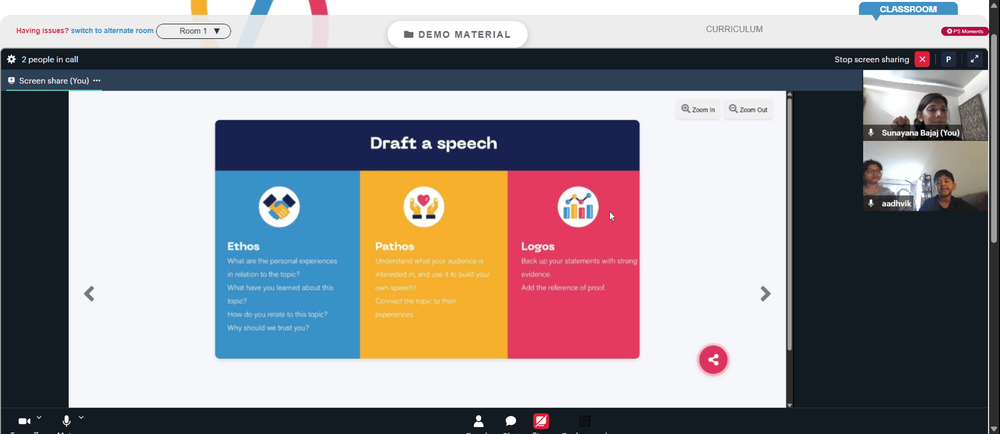
Task: Open the DEMO MATERIAL tab
Action: [x=457, y=34]
